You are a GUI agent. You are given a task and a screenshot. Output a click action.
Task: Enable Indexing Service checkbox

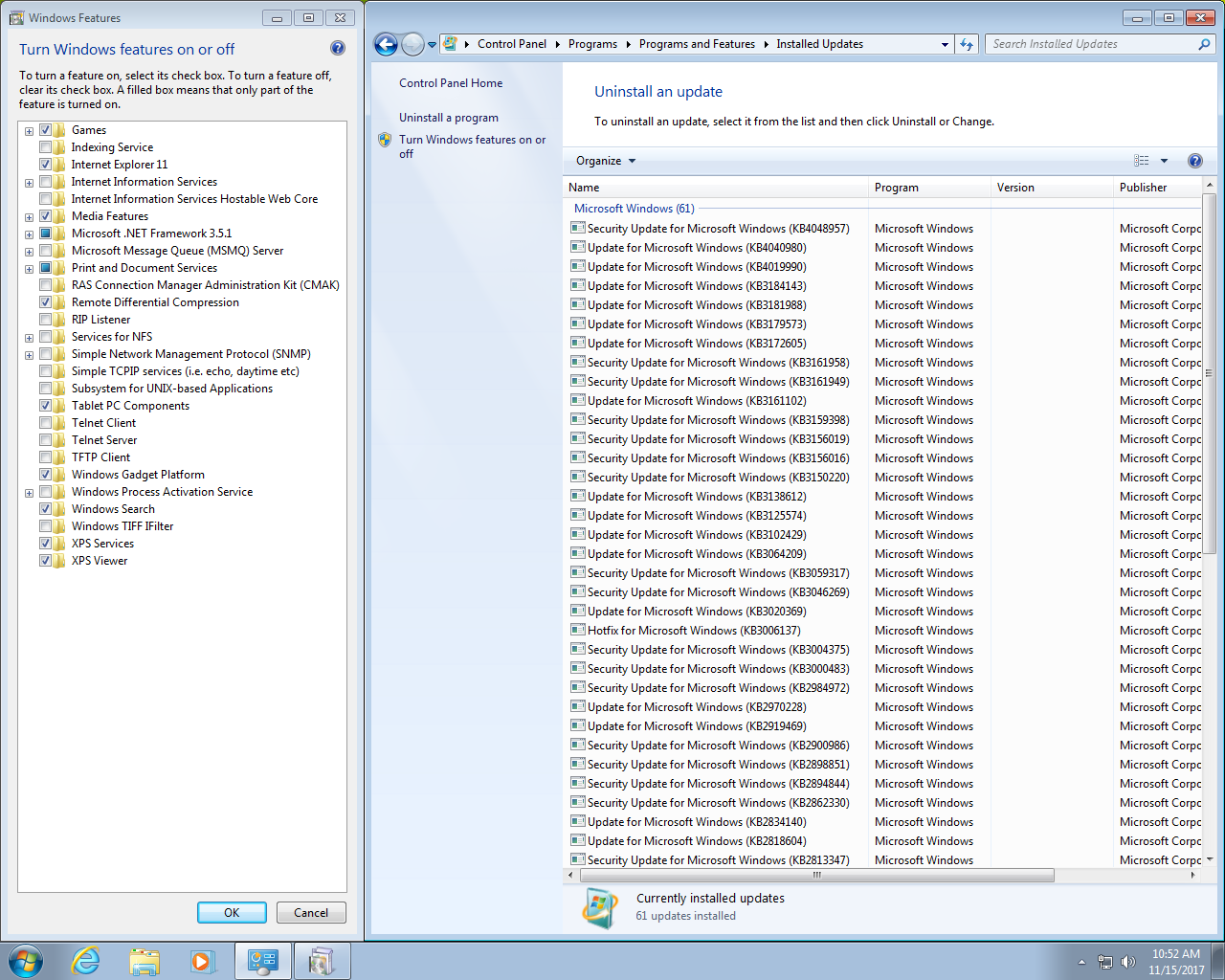pos(45,147)
